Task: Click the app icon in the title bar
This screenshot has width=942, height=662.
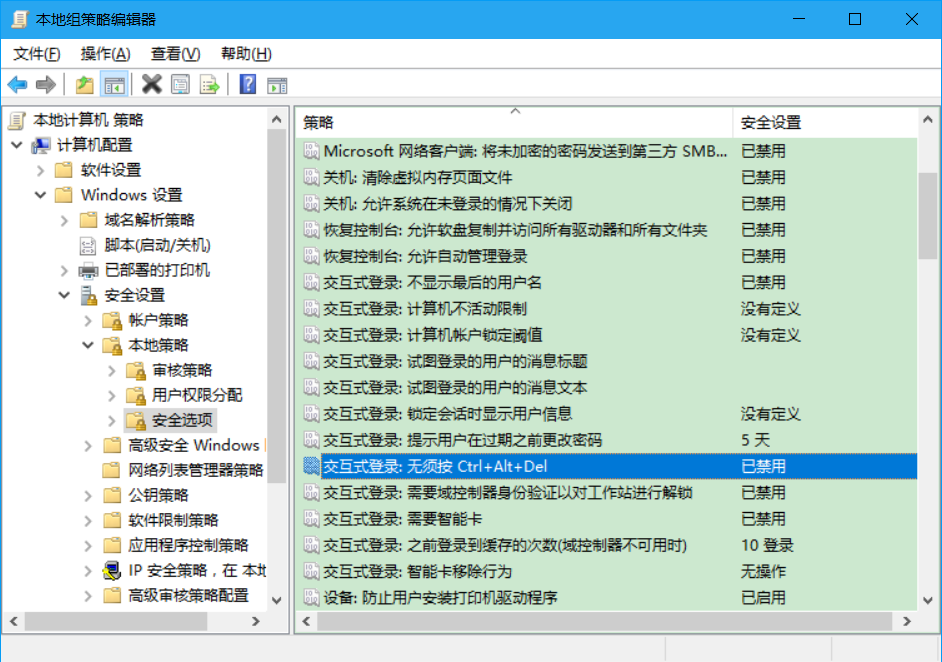Action: [19, 19]
